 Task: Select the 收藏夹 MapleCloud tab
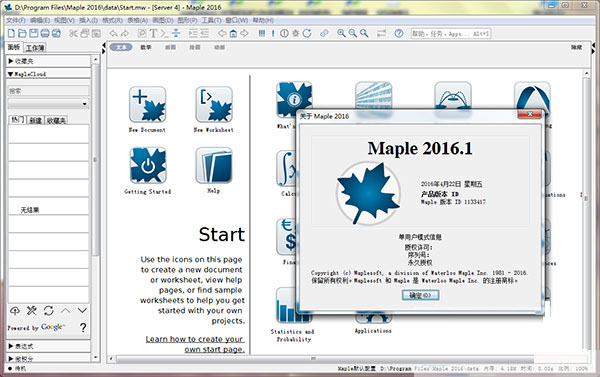(56, 120)
